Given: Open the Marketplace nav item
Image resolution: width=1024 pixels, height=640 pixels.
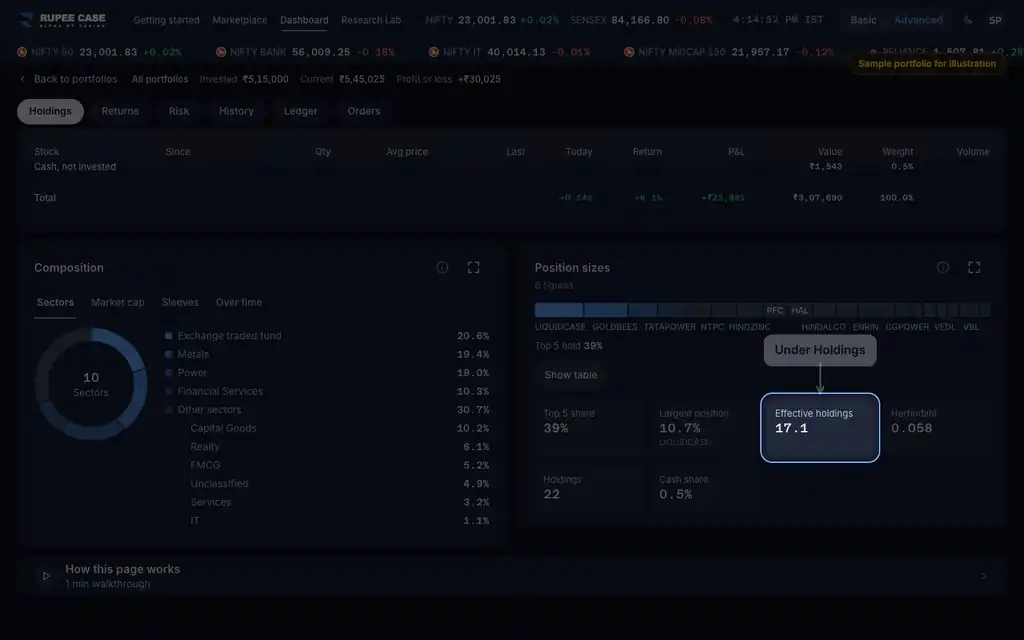Looking at the screenshot, I should pyautogui.click(x=240, y=20).
